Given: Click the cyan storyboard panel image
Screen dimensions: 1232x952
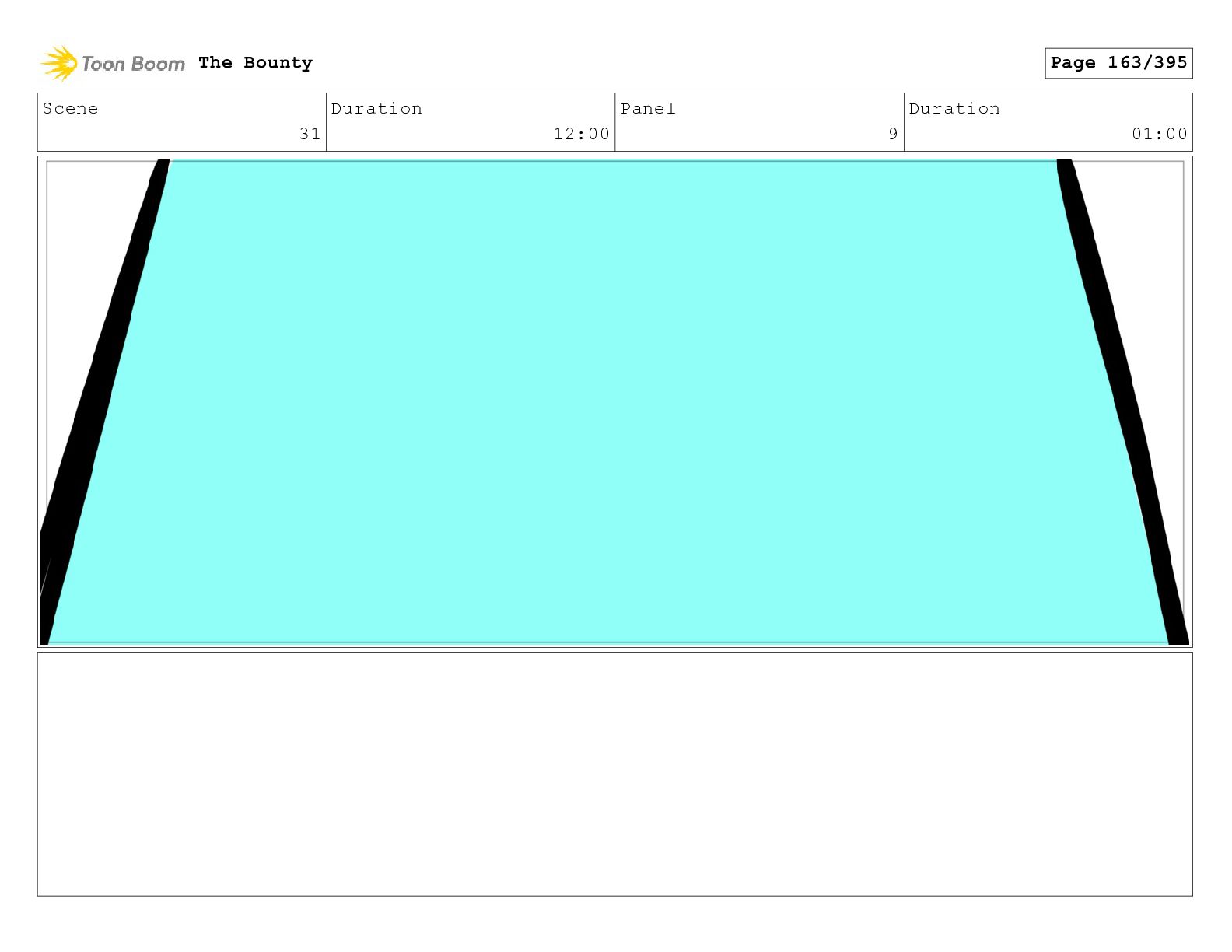Looking at the screenshot, I should pos(614,401).
